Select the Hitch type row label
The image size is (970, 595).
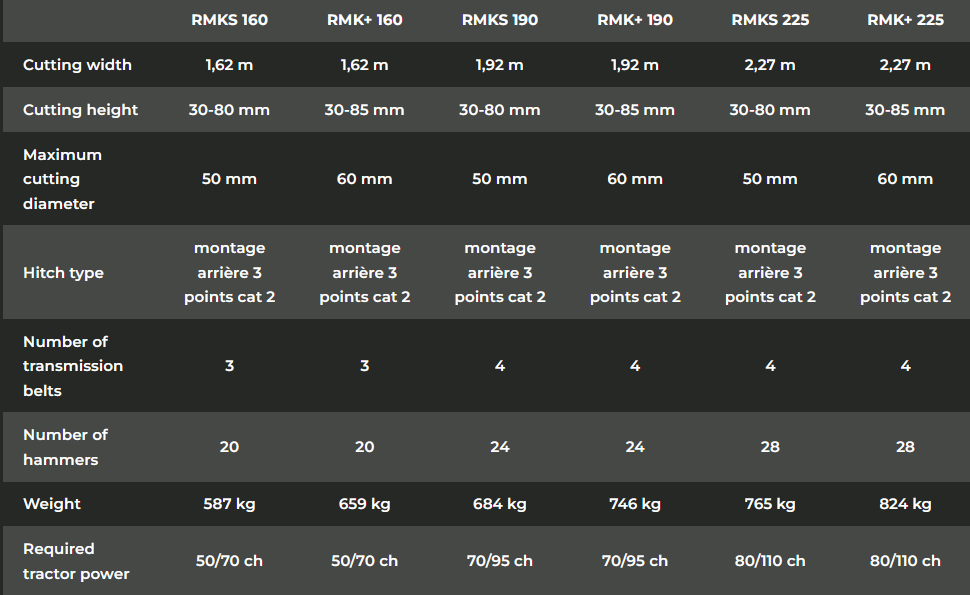coord(63,273)
